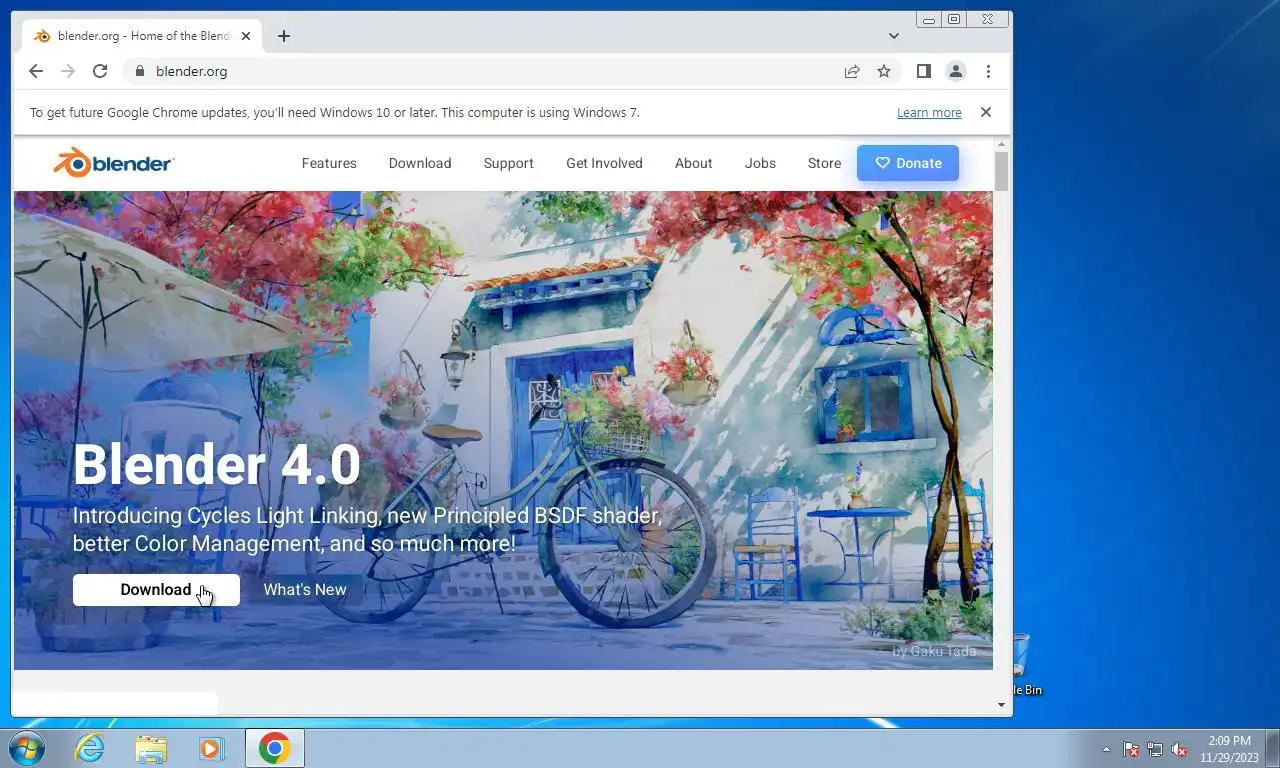The width and height of the screenshot is (1280, 768).
Task: Show hidden system tray icons
Action: pyautogui.click(x=1106, y=749)
